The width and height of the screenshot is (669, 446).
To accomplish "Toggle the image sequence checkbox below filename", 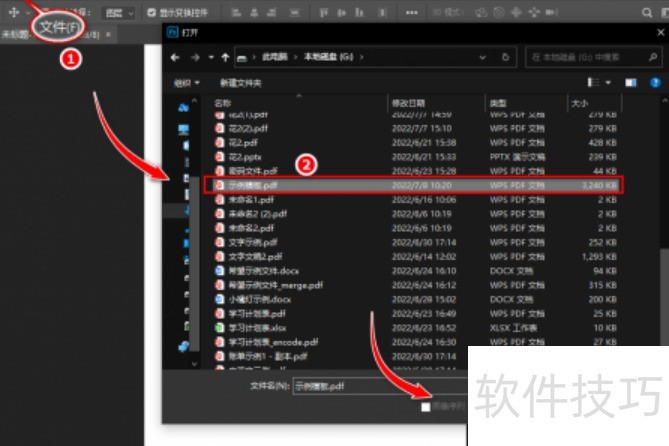I will coord(425,407).
